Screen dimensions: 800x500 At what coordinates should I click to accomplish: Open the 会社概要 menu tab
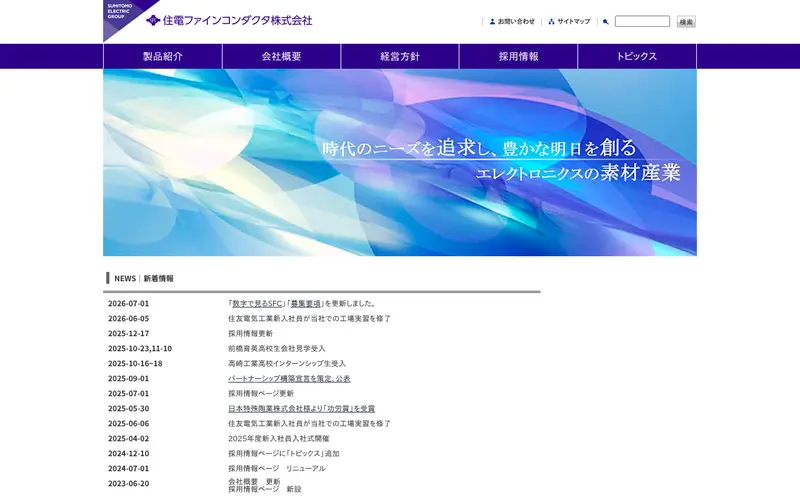[281, 56]
